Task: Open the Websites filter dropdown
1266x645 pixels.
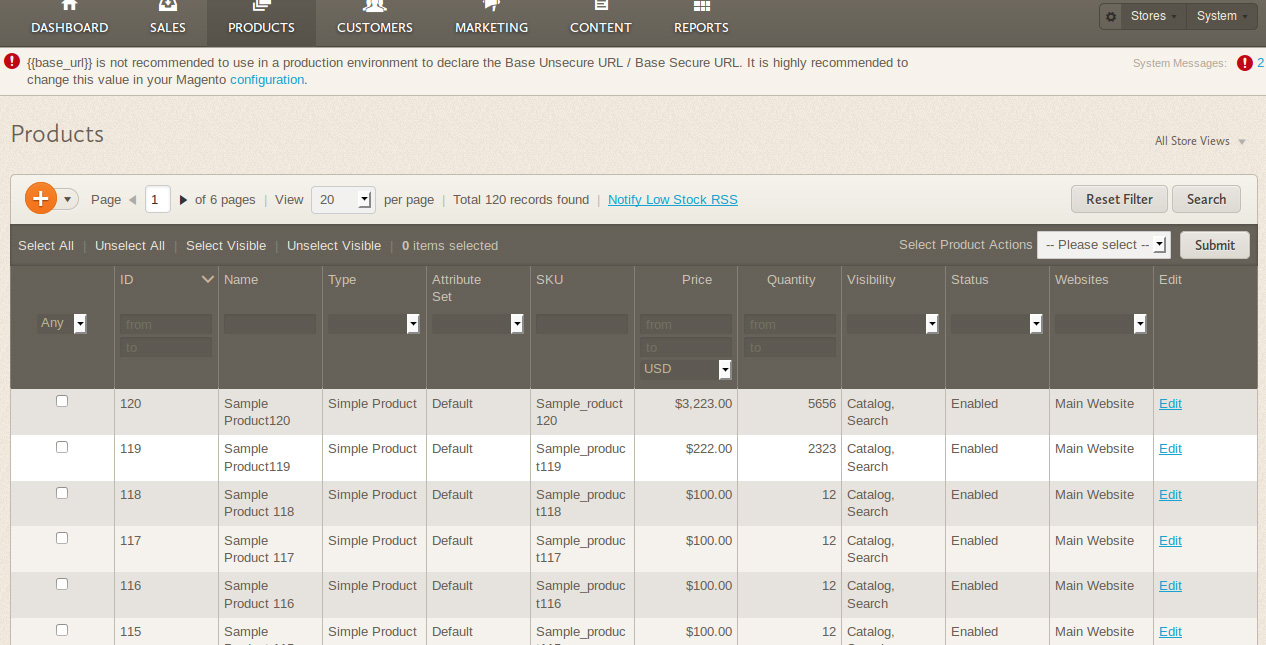Action: click(x=1101, y=324)
